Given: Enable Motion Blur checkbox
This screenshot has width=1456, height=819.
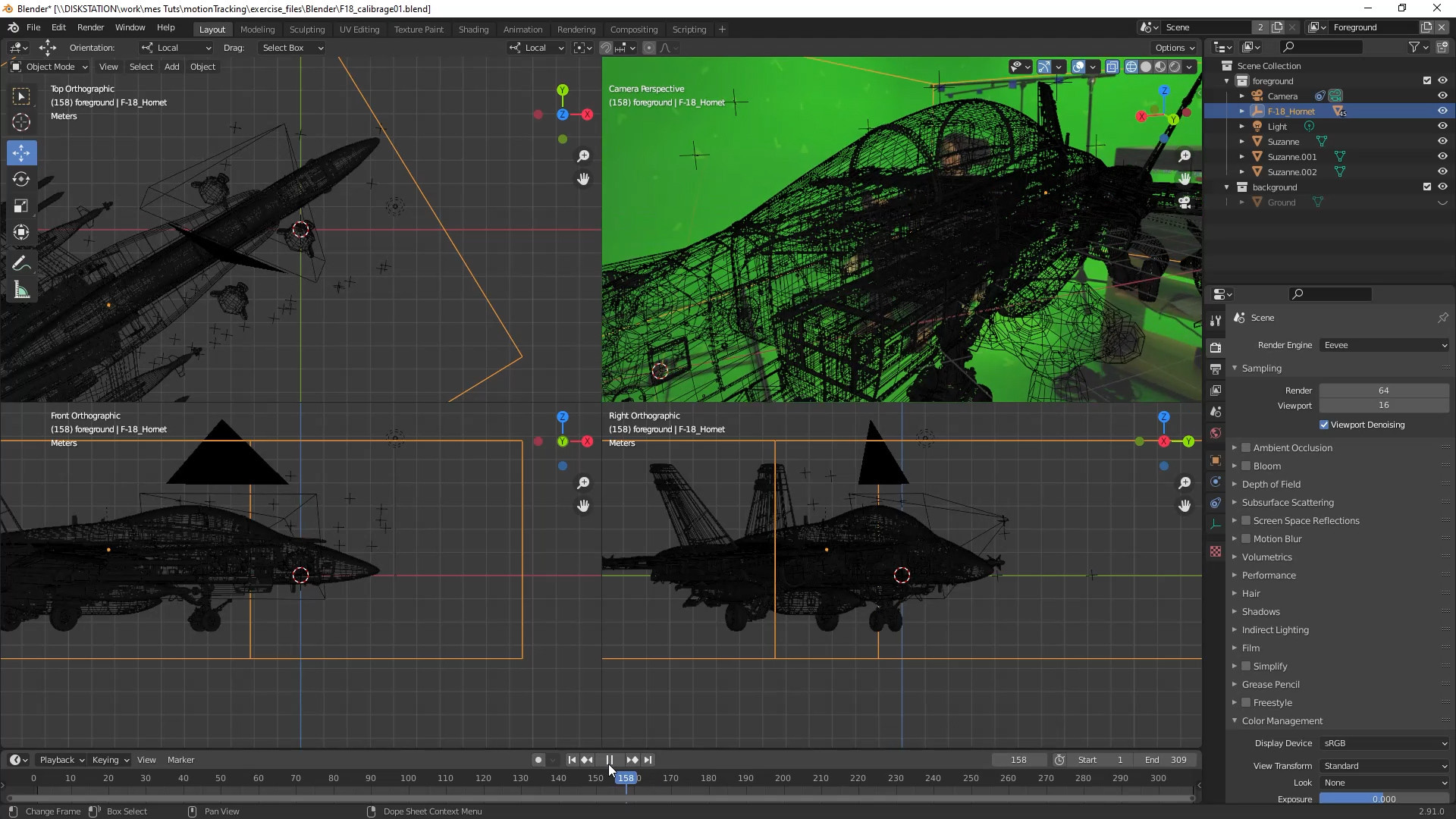Looking at the screenshot, I should coord(1246,539).
